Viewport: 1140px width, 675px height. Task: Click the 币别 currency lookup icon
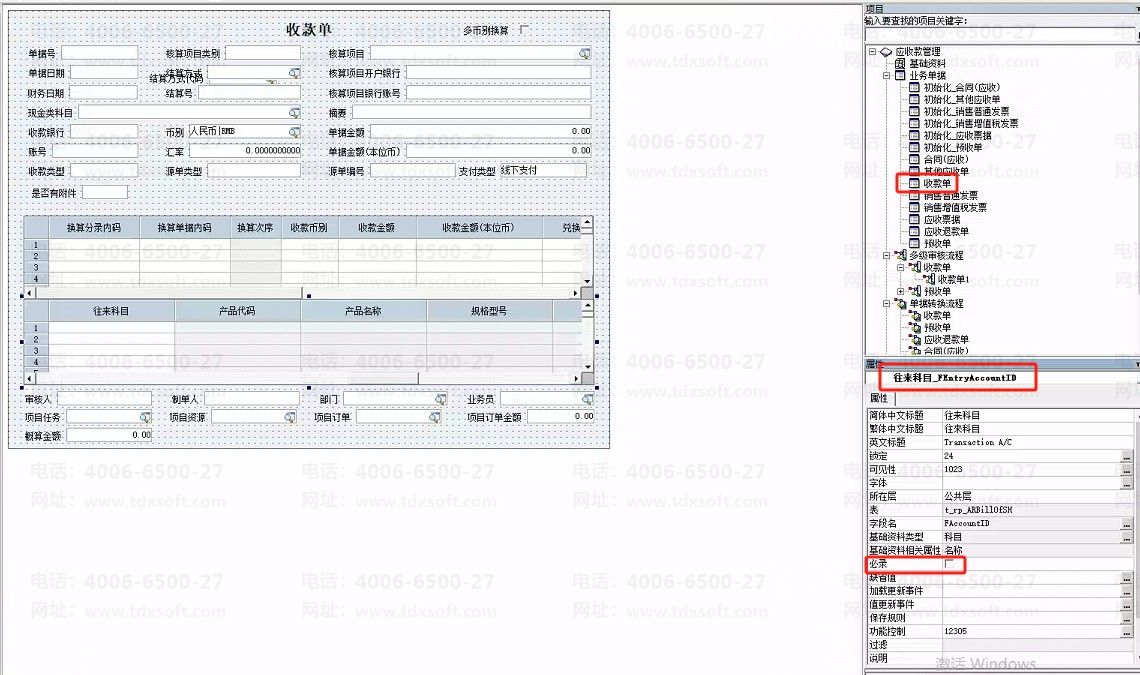pos(294,132)
